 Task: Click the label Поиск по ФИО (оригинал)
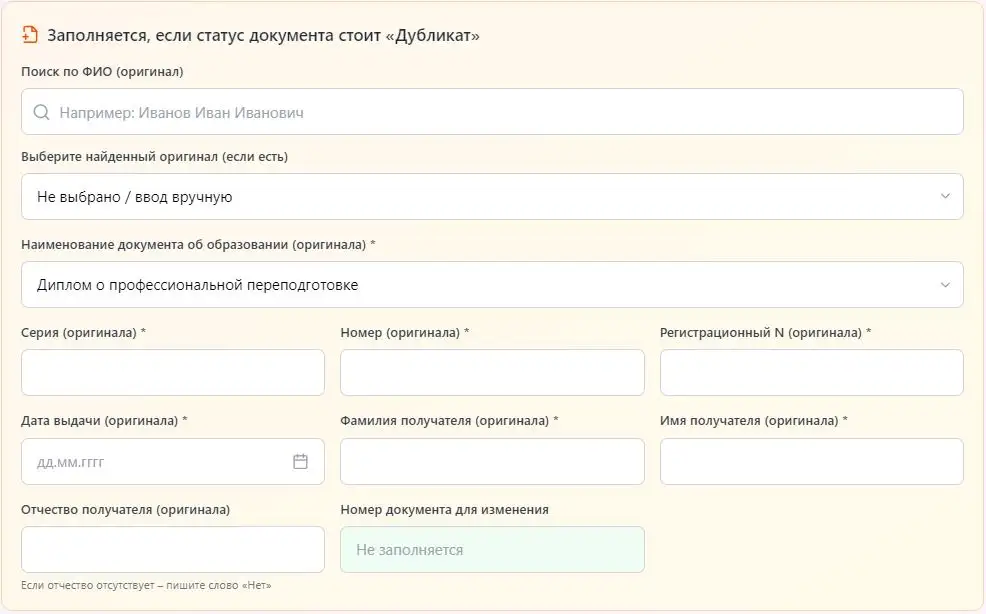pyautogui.click(x=102, y=72)
